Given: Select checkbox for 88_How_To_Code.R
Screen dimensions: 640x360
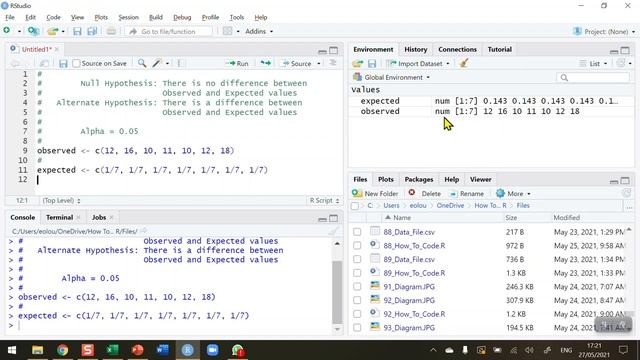Looking at the screenshot, I should pyautogui.click(x=357, y=246).
